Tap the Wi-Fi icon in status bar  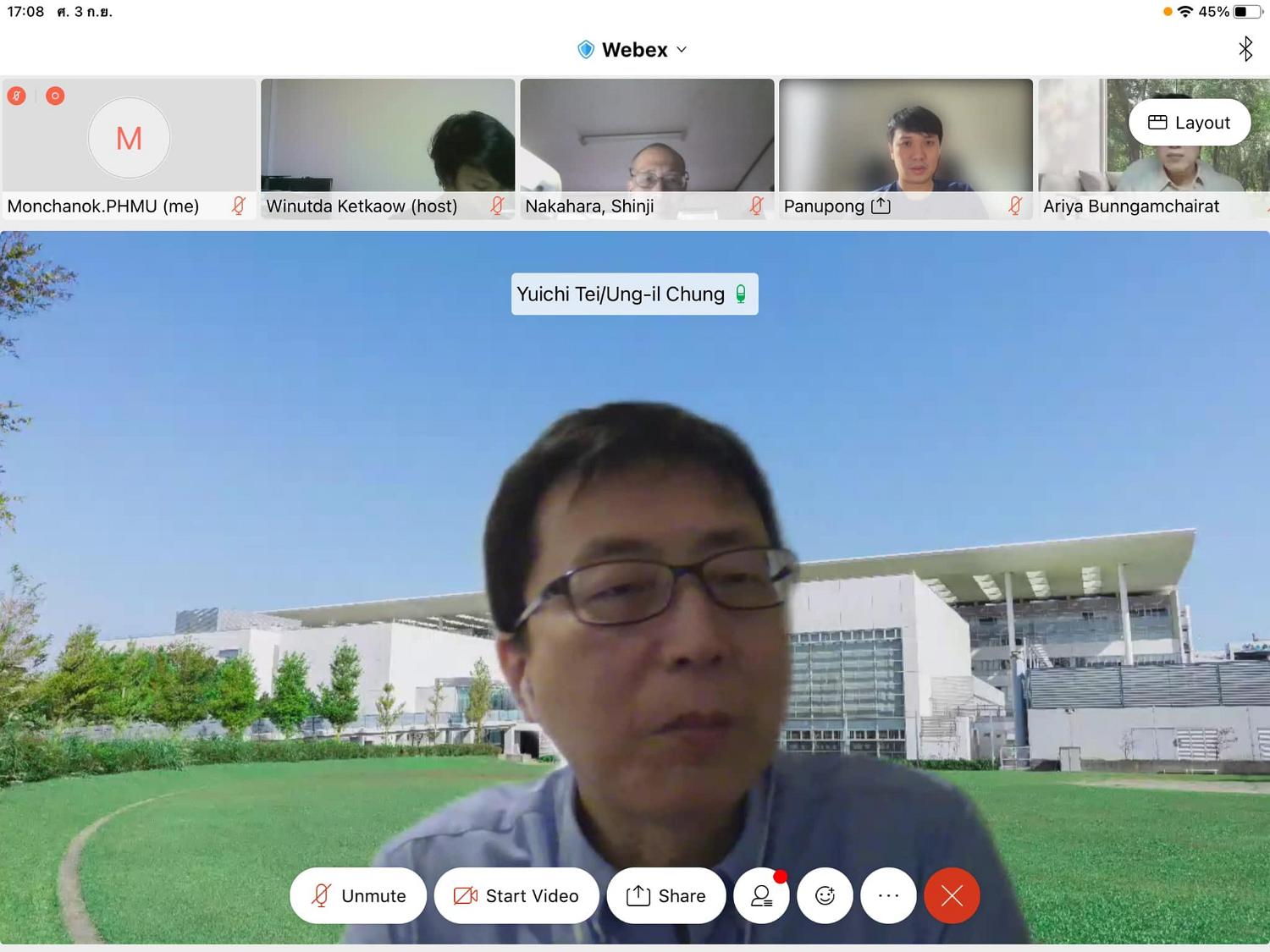[x=1185, y=12]
